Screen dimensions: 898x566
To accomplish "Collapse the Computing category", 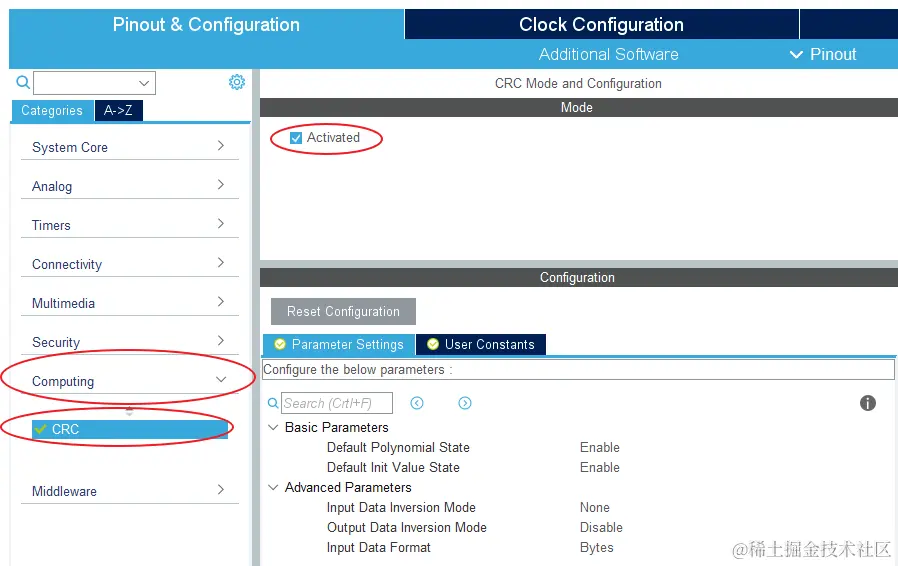I will click(x=129, y=381).
